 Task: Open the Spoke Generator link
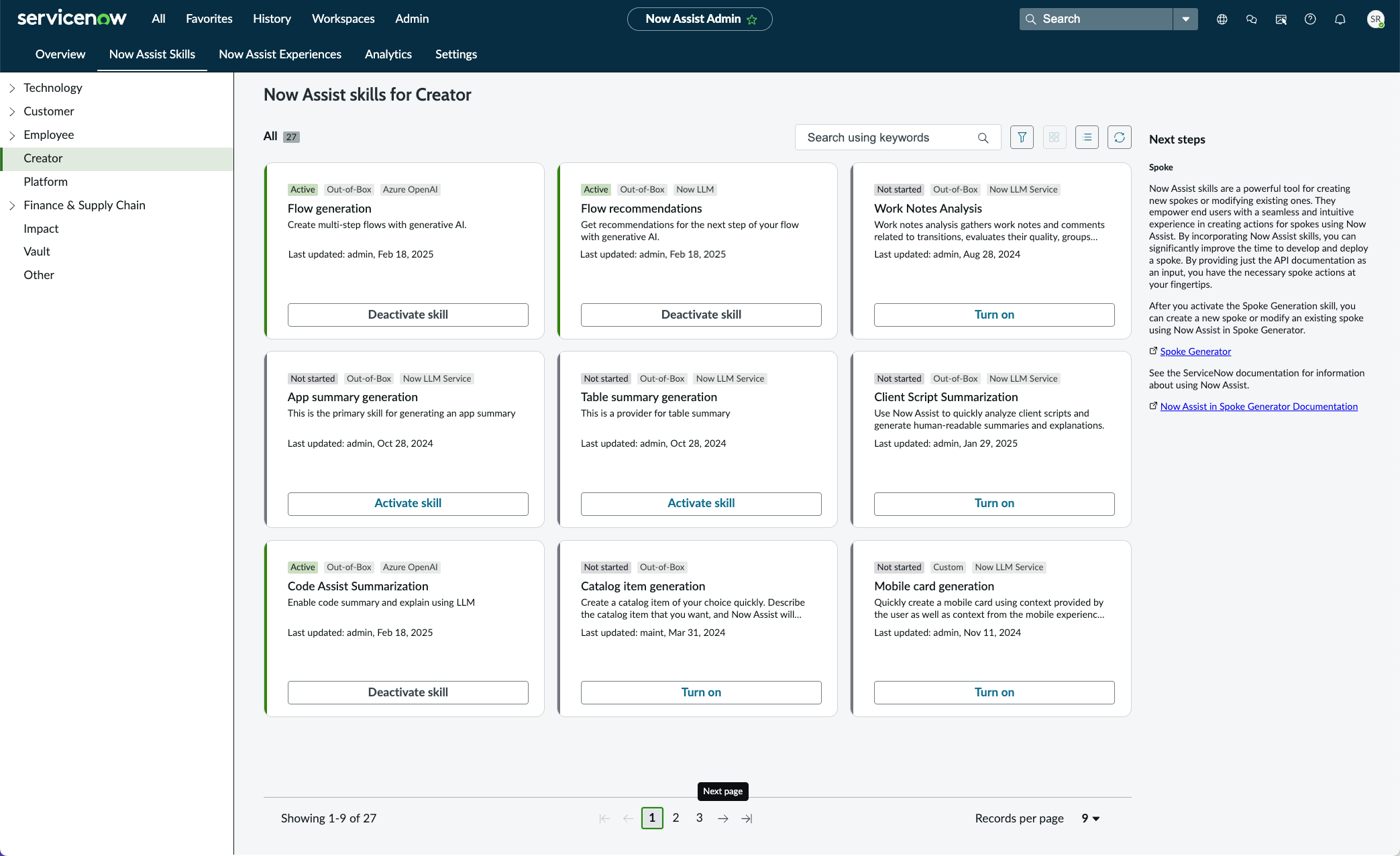(x=1195, y=352)
